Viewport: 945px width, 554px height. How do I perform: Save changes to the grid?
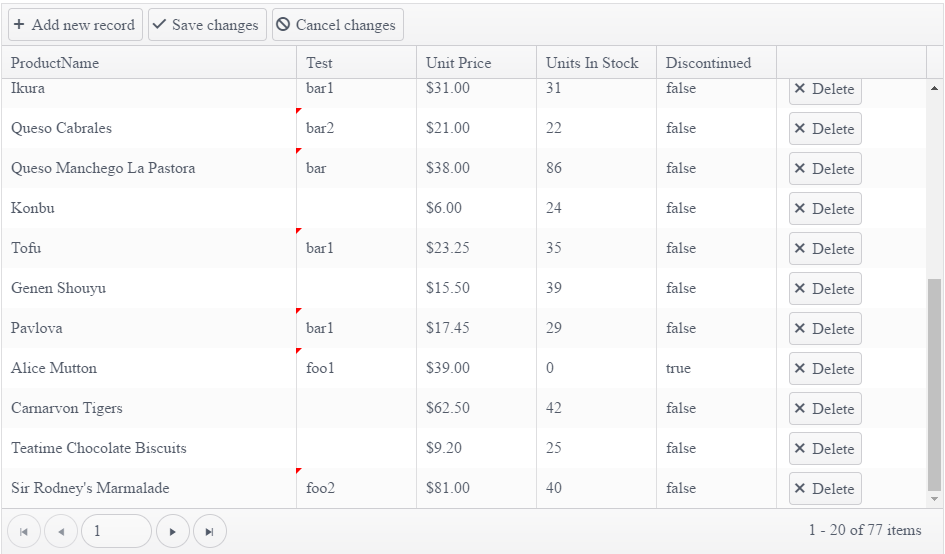[x=206, y=25]
